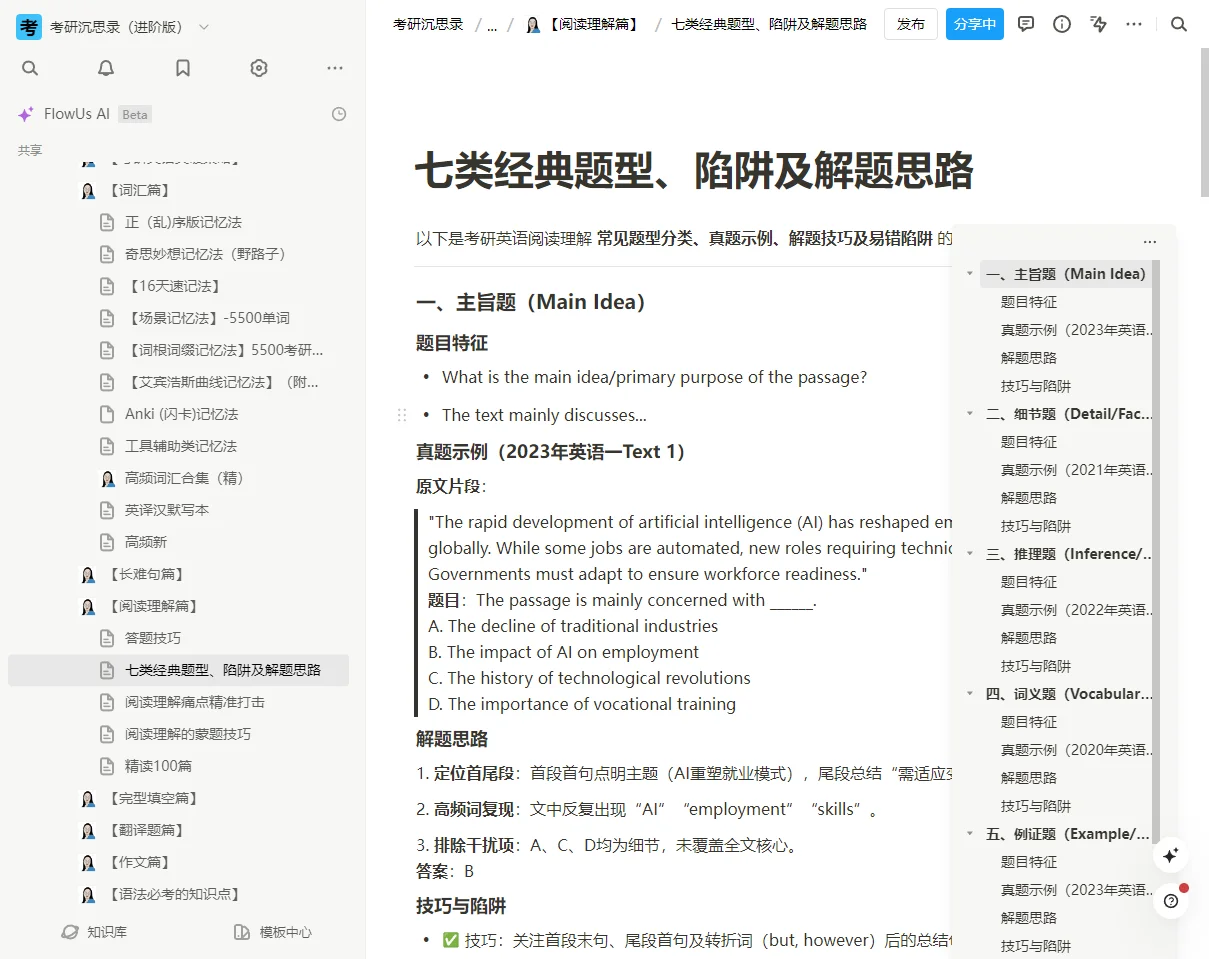Expand breadcrumb ellipsis for hidden path

[x=492, y=25]
